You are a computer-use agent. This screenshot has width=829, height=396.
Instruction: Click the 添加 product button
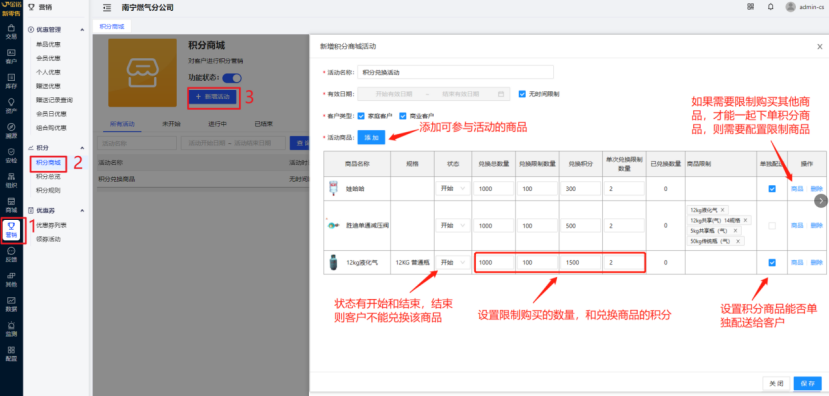(x=371, y=137)
